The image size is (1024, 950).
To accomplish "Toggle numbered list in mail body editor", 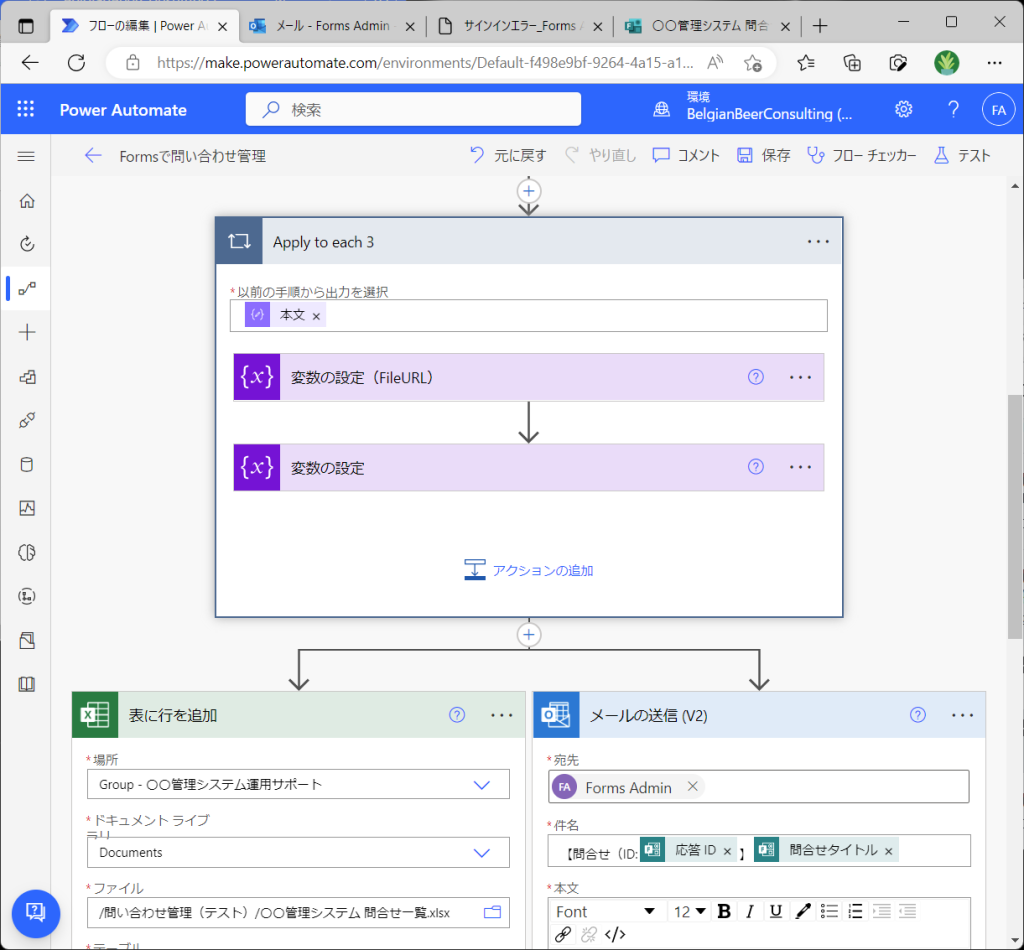I will (x=855, y=911).
